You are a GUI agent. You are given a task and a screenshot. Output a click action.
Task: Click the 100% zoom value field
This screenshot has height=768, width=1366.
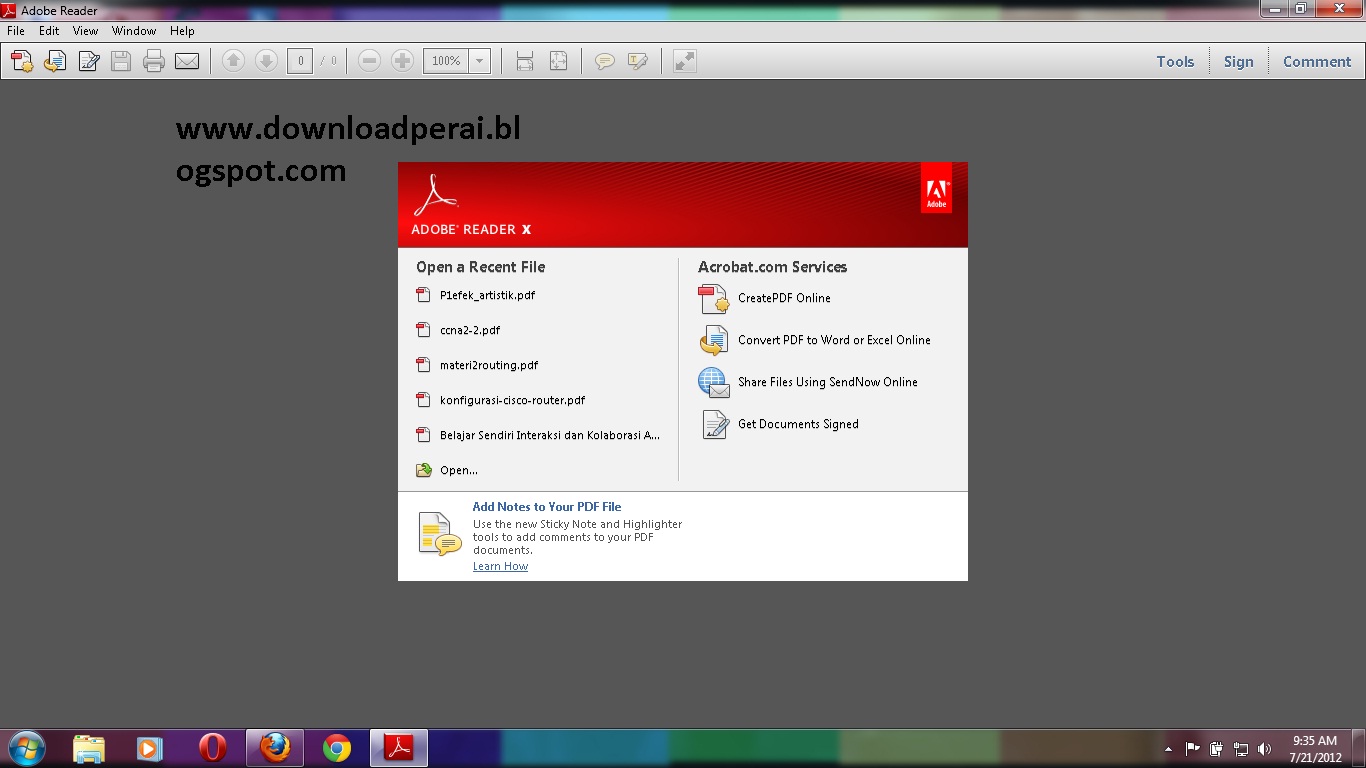(446, 61)
